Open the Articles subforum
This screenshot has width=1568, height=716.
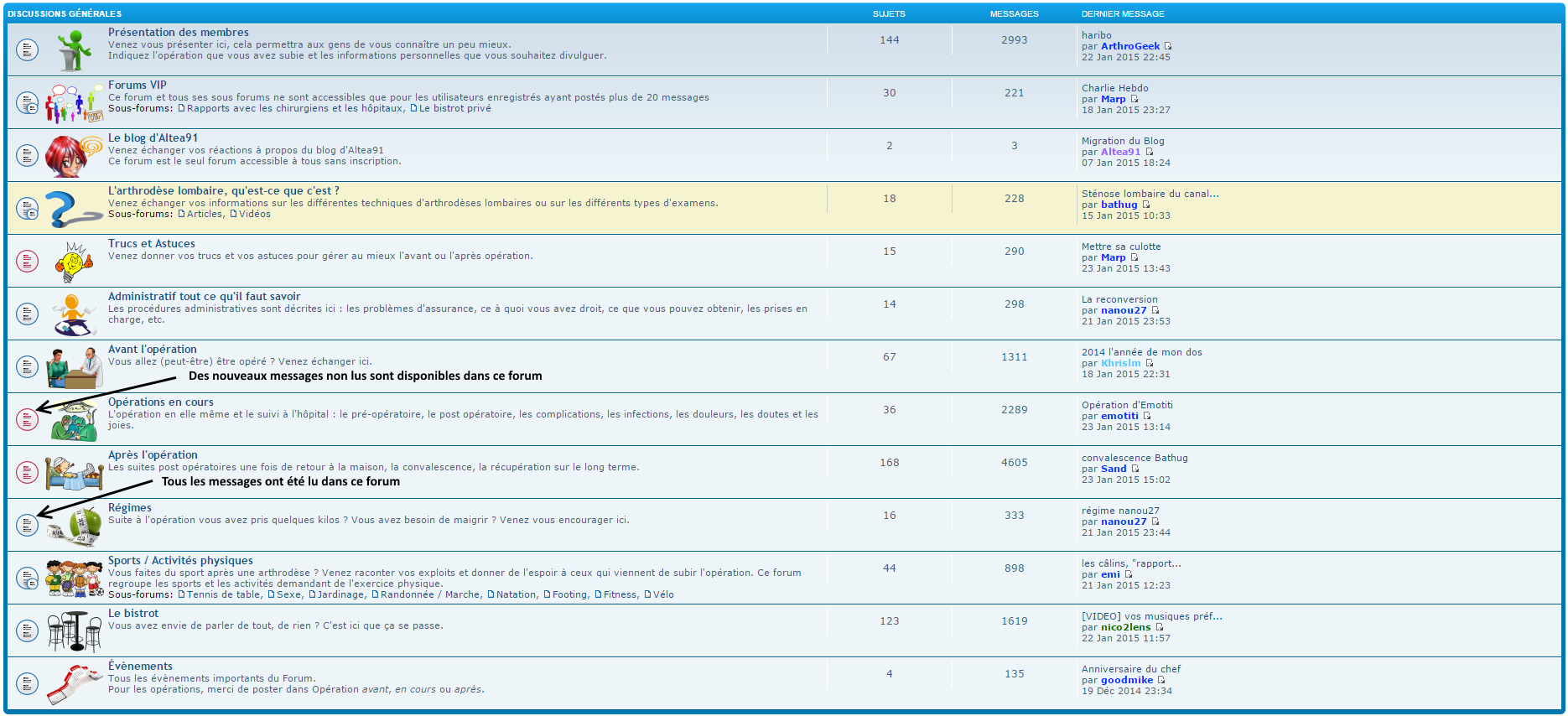(205, 214)
